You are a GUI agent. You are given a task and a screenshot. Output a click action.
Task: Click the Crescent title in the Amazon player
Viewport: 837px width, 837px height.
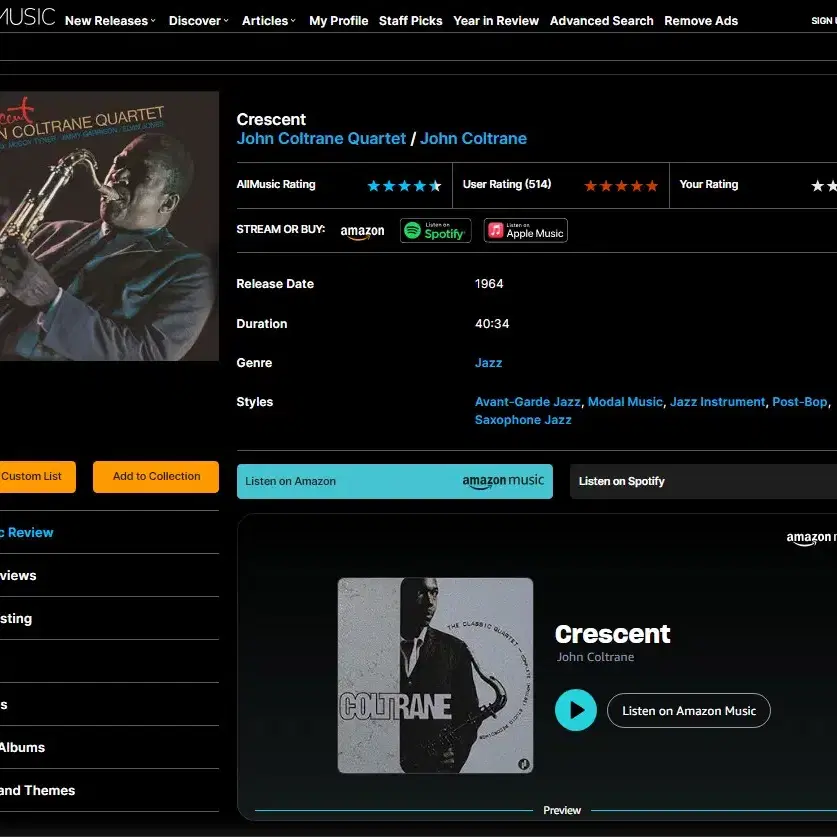pyautogui.click(x=612, y=634)
